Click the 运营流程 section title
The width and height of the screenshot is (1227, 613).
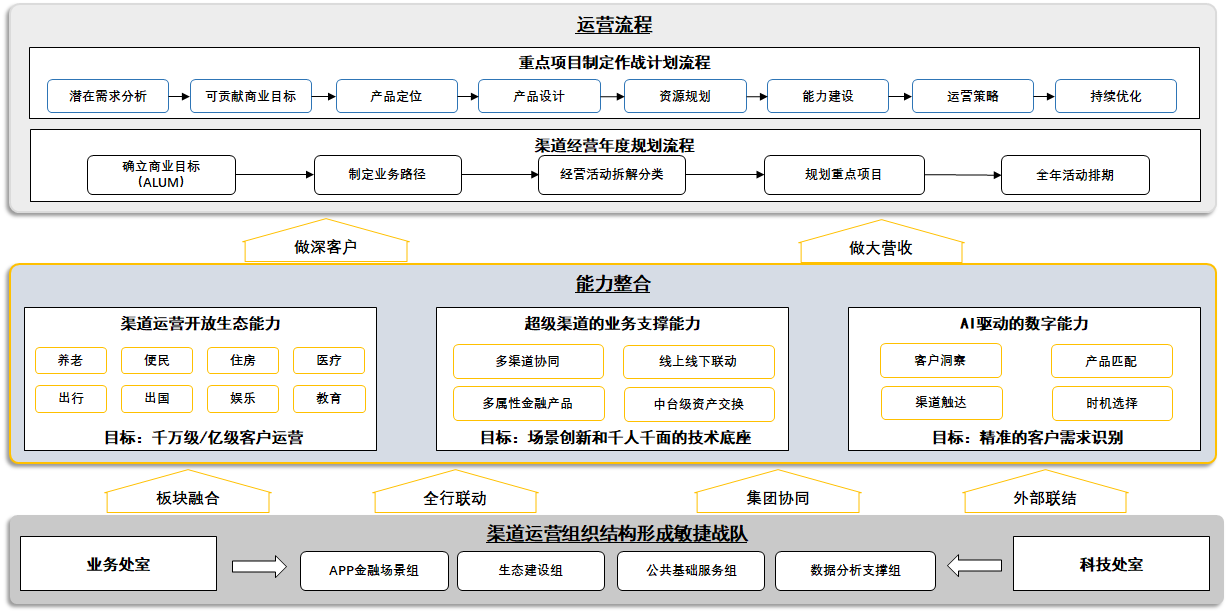click(614, 25)
